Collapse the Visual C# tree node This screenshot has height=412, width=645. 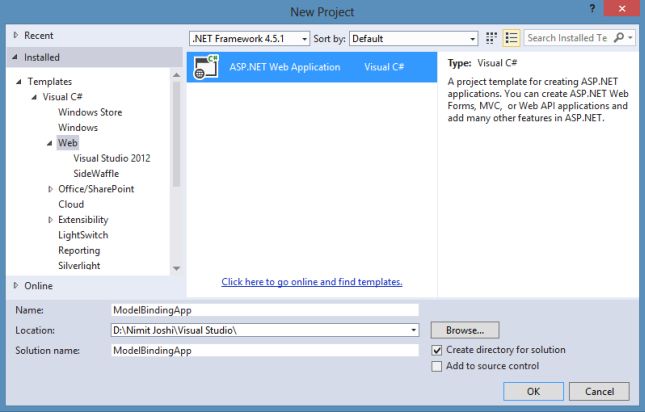click(35, 97)
